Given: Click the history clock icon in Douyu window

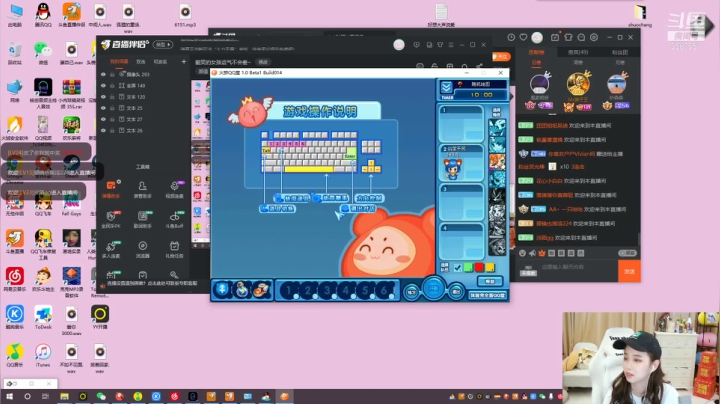Looking at the screenshot, I should [511, 37].
